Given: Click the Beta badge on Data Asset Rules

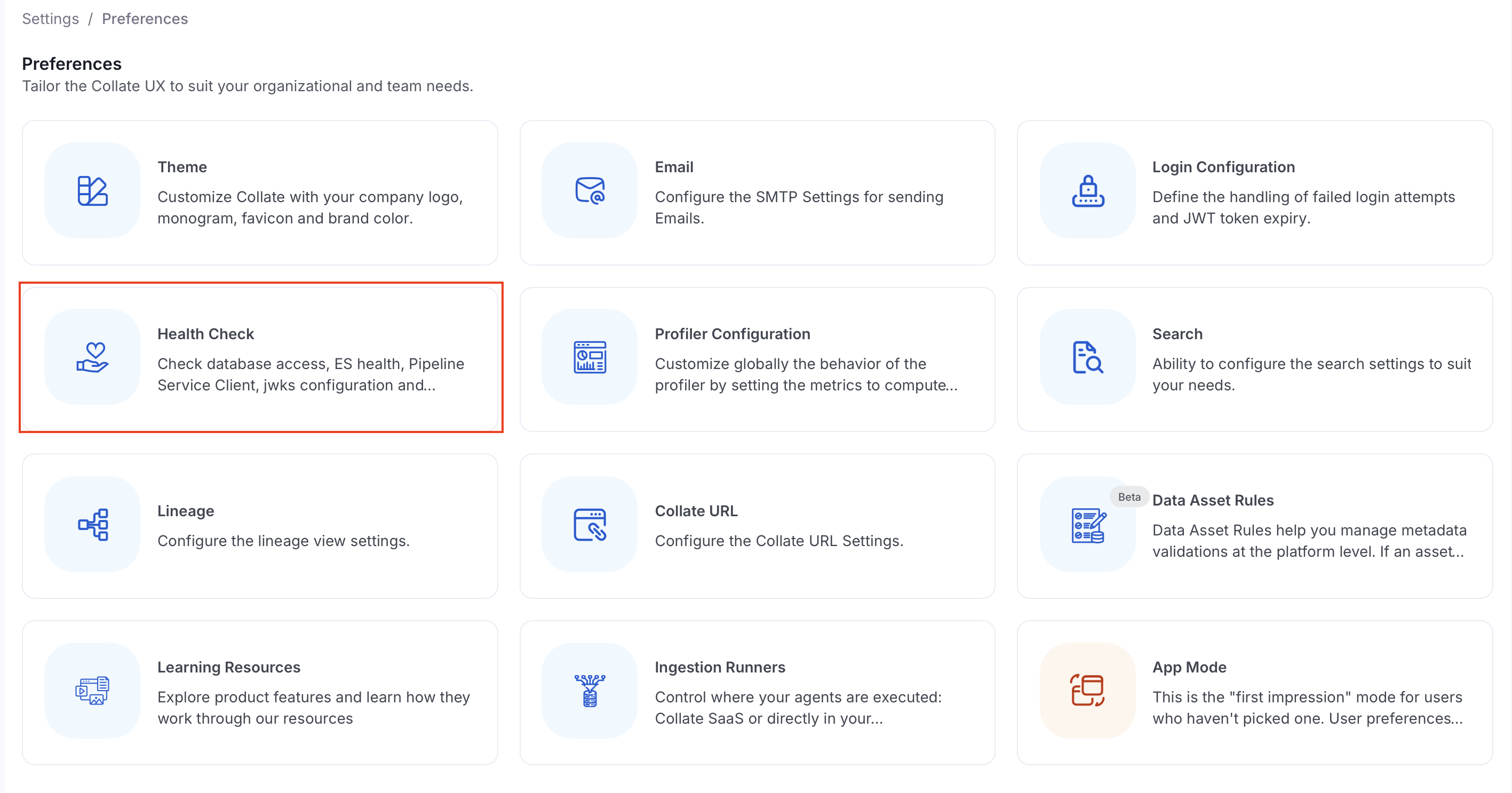Looking at the screenshot, I should [1129, 497].
